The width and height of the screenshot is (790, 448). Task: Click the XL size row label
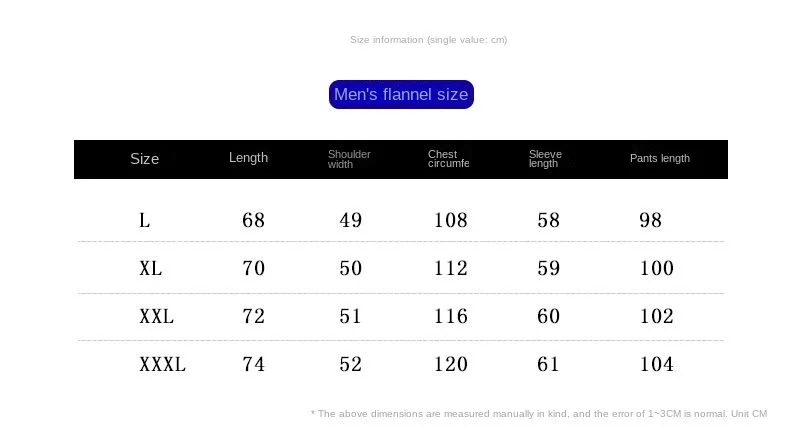(151, 268)
